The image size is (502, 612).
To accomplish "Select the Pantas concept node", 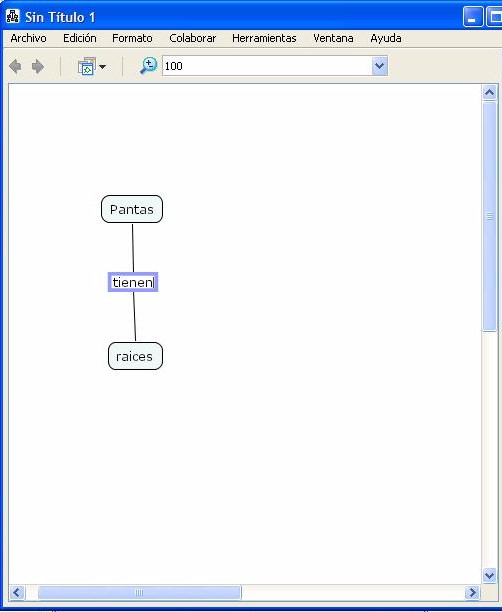I will tap(132, 209).
